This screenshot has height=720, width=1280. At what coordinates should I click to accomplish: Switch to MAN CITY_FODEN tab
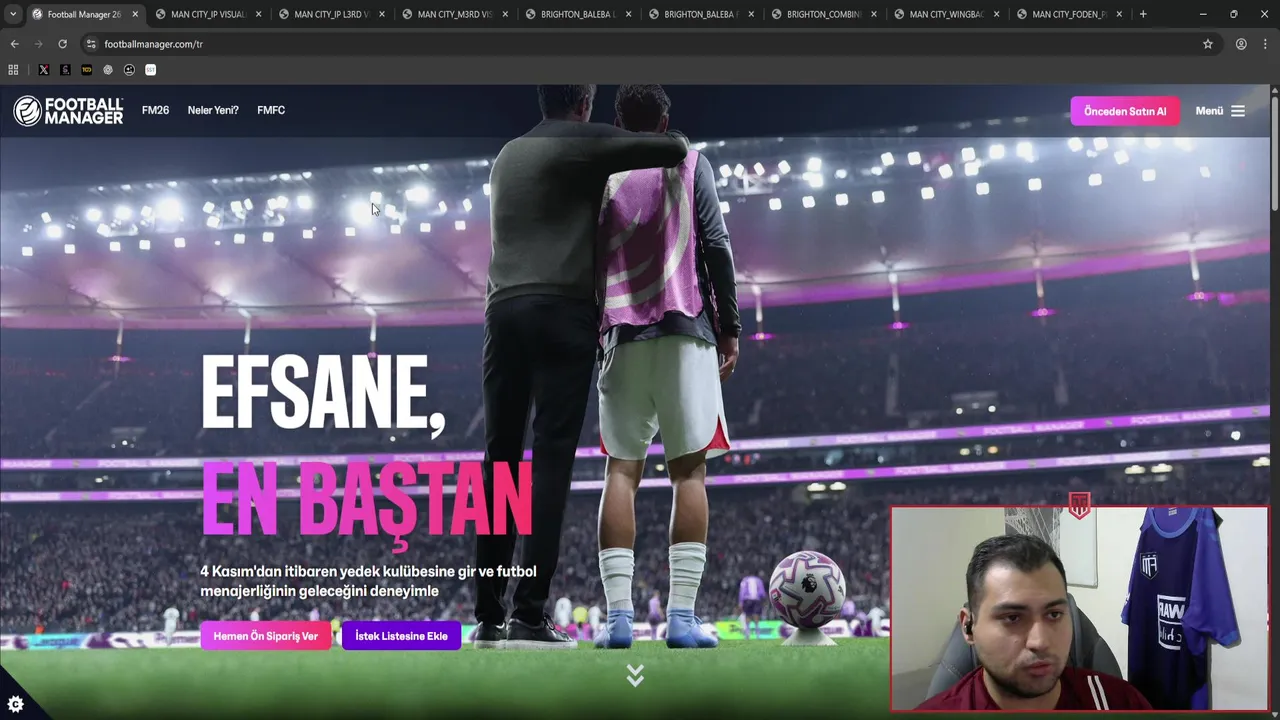pyautogui.click(x=1070, y=14)
